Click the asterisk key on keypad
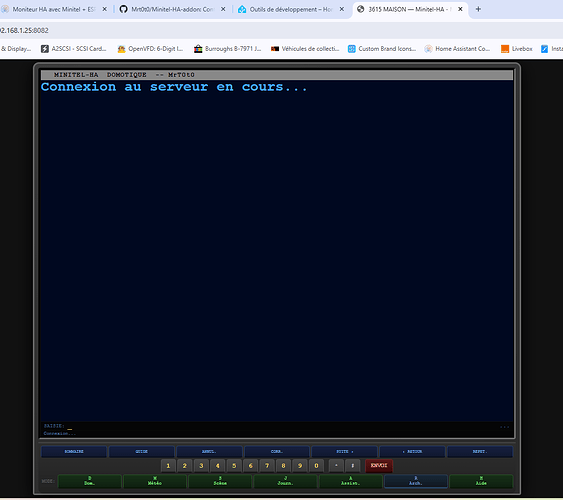This screenshot has width=563, height=500. tap(336, 466)
